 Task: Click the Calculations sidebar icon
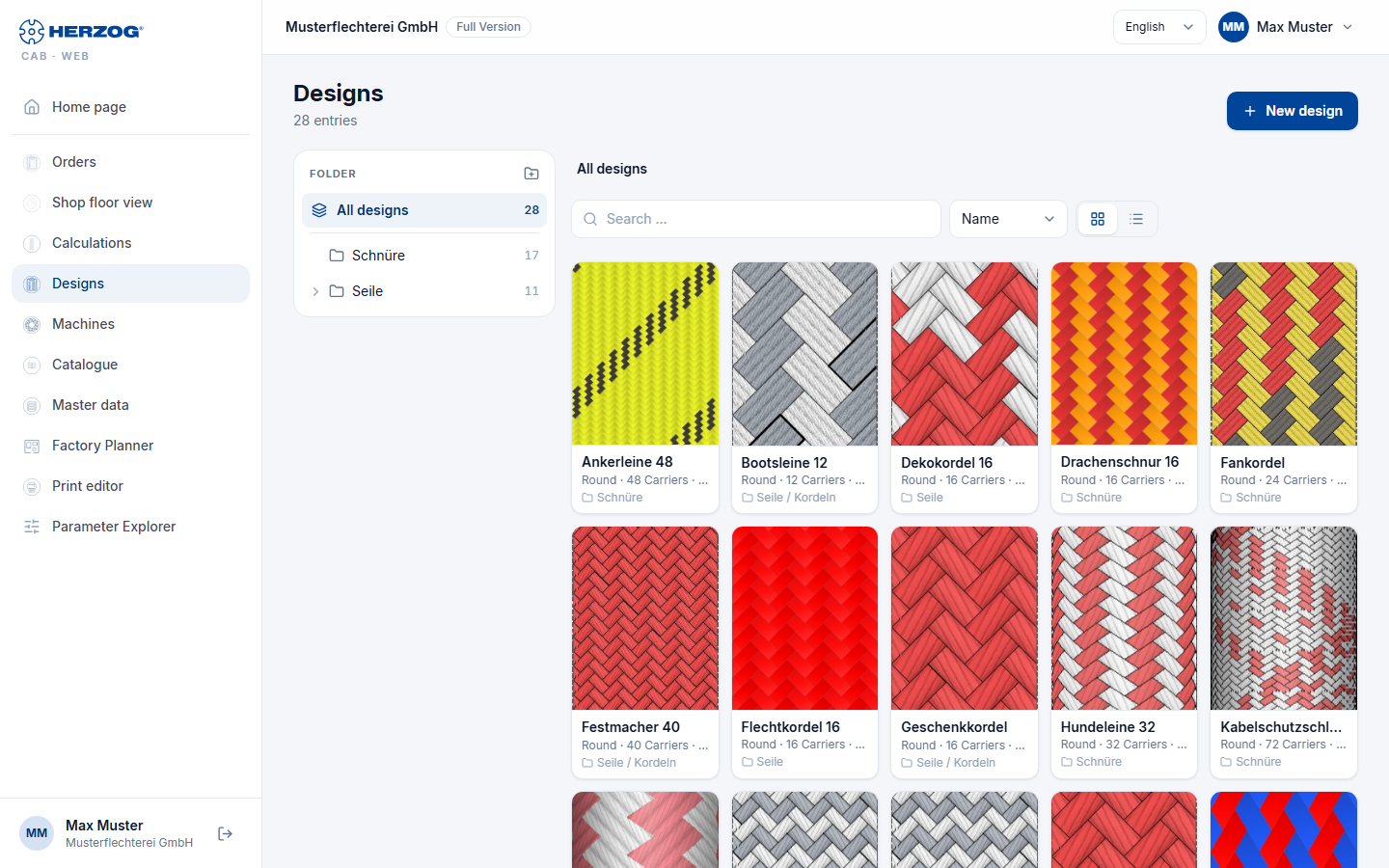click(32, 243)
